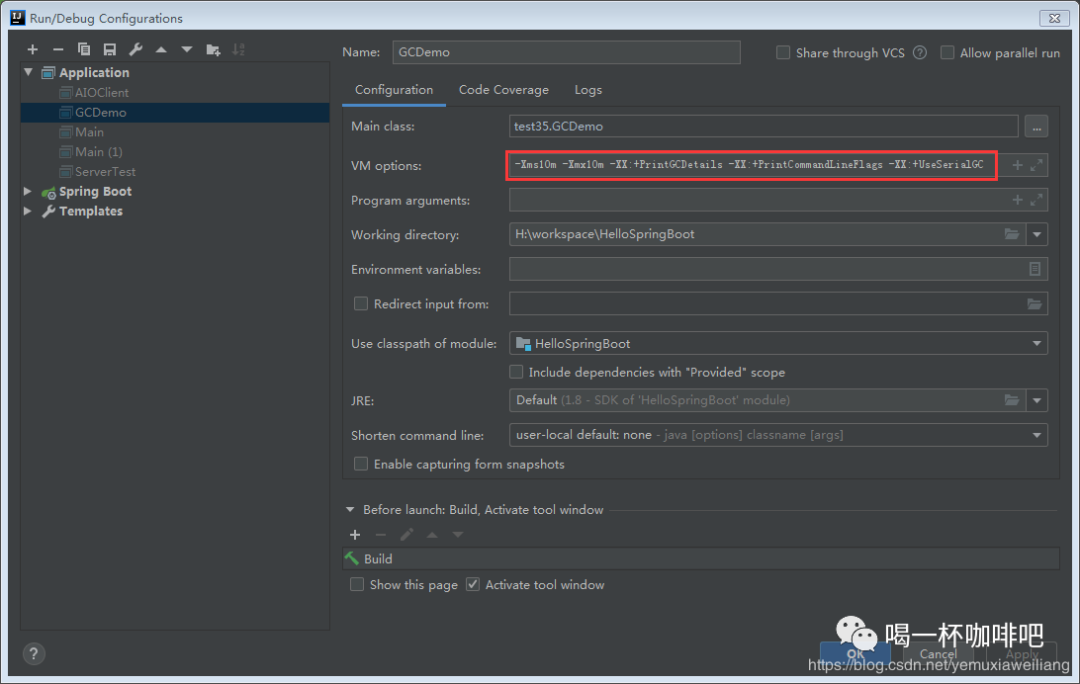The height and width of the screenshot is (684, 1080).
Task: Expand the VM options field editor
Action: coord(1037,165)
